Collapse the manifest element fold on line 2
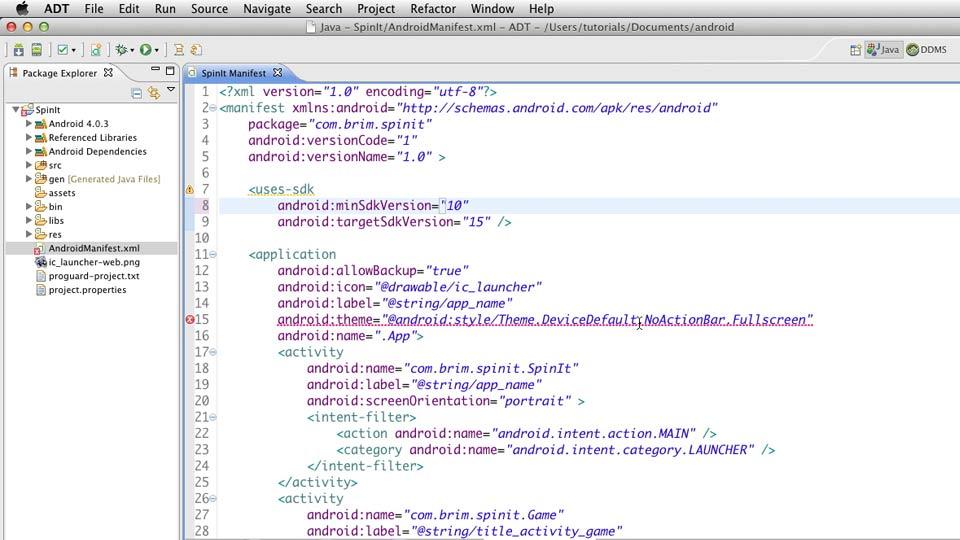The width and height of the screenshot is (960, 540). pos(213,108)
